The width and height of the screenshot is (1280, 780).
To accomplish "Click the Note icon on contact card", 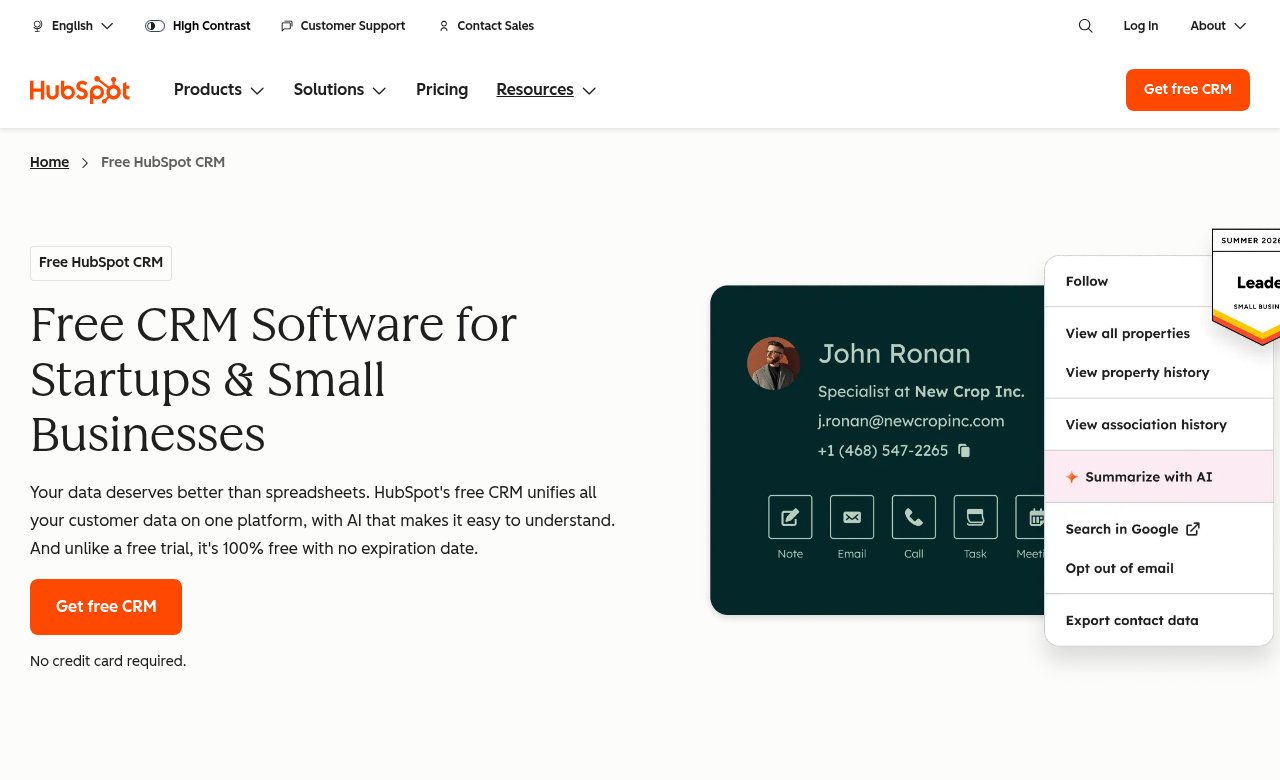I will pos(790,517).
